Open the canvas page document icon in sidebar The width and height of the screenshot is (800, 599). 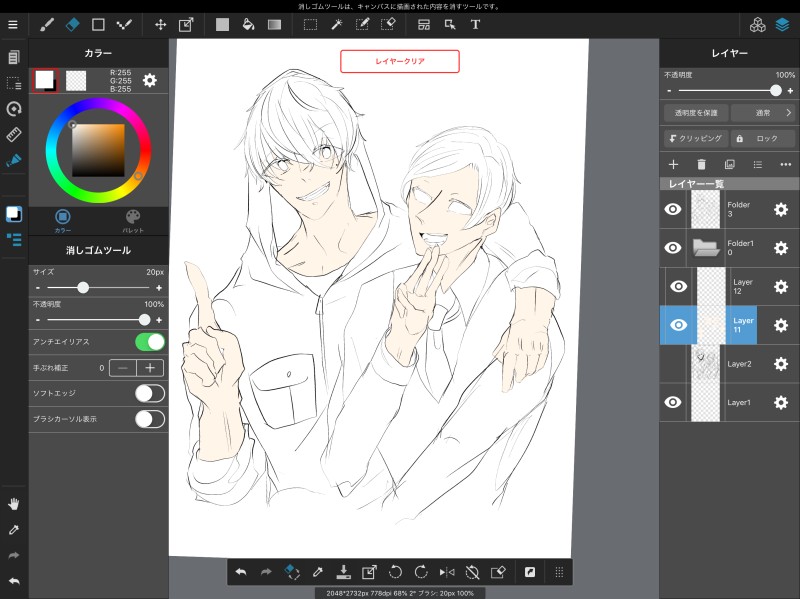coord(14,57)
